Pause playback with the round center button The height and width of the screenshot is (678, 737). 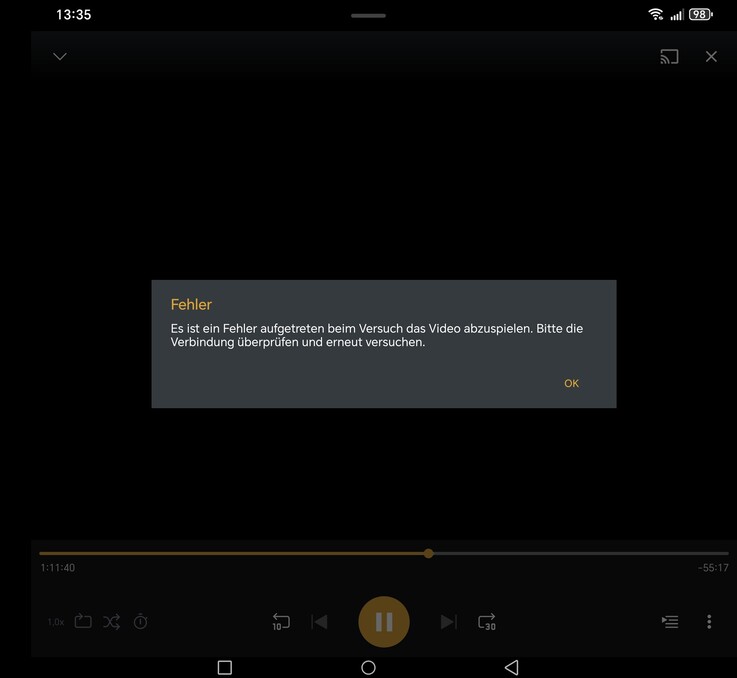click(x=384, y=622)
